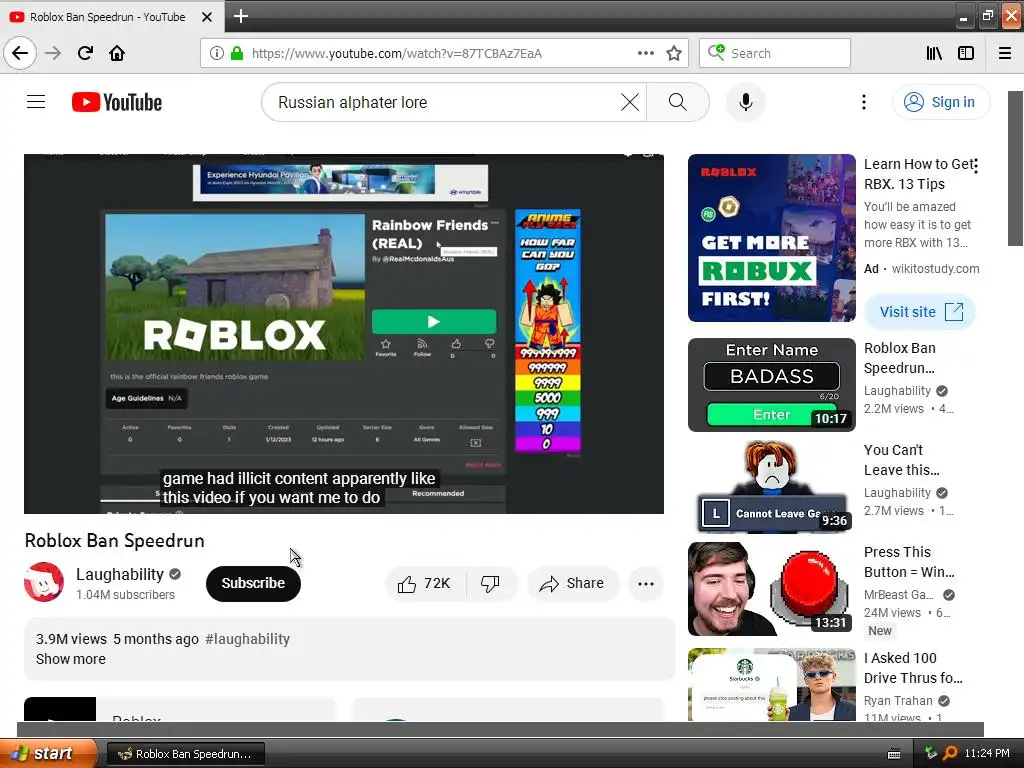Start voice search with microphone icon
The width and height of the screenshot is (1024, 768).
[x=745, y=102]
